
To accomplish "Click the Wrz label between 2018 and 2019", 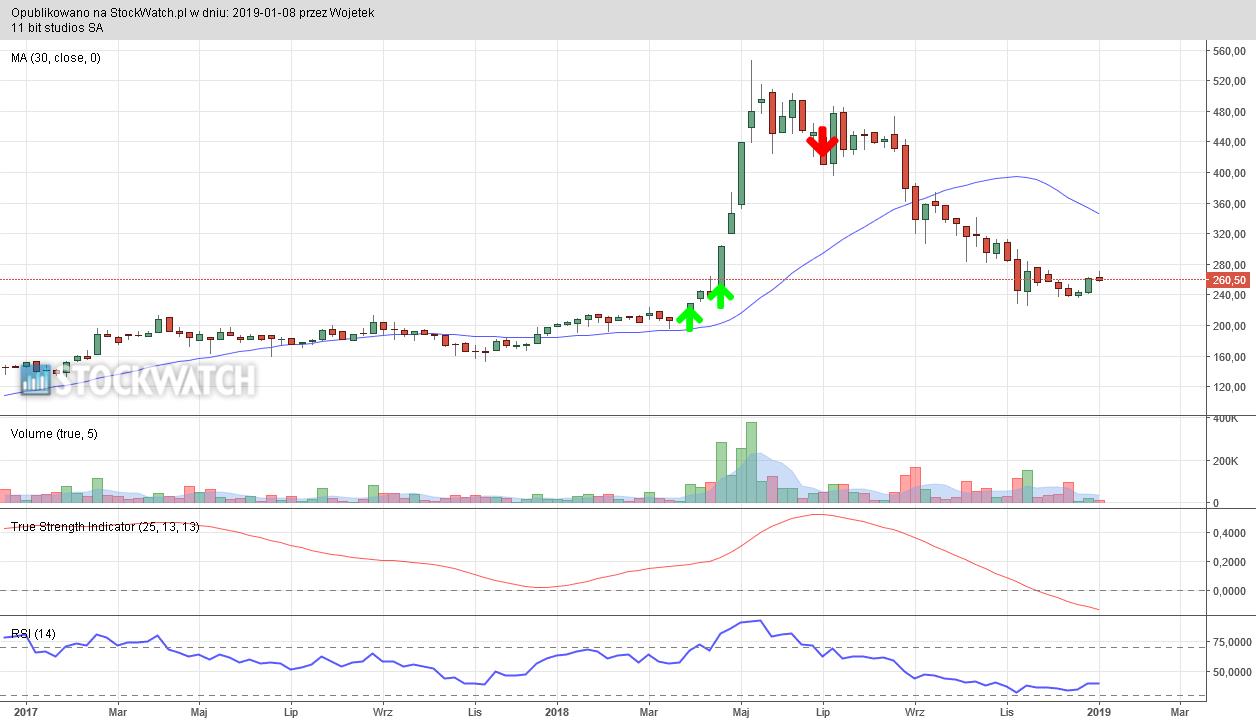I will [x=915, y=712].
